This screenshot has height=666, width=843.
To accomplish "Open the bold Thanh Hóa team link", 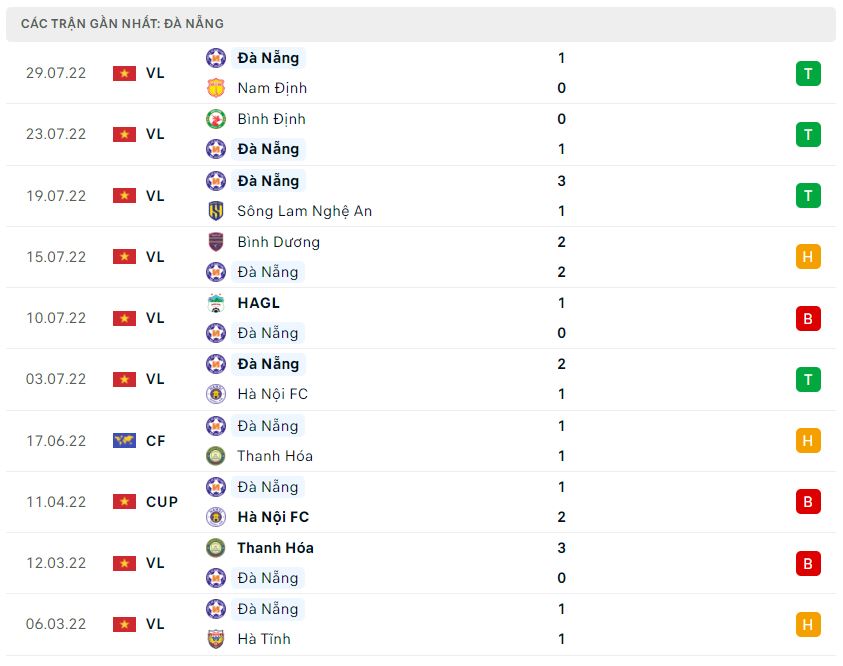I will tap(275, 548).
